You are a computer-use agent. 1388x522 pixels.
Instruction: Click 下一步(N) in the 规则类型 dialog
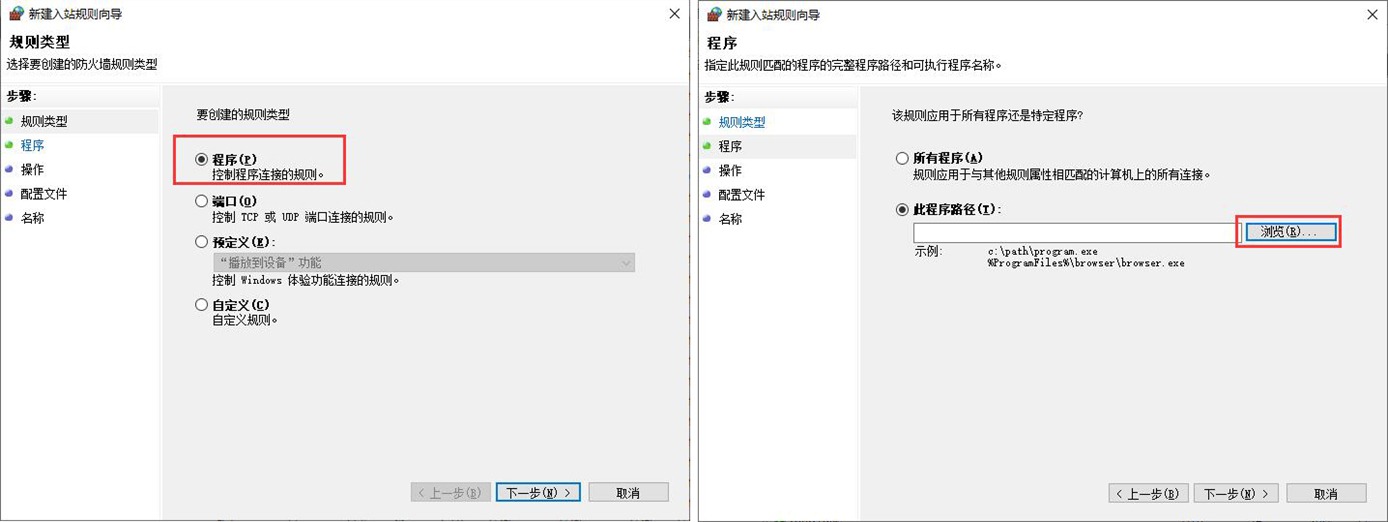(x=538, y=493)
